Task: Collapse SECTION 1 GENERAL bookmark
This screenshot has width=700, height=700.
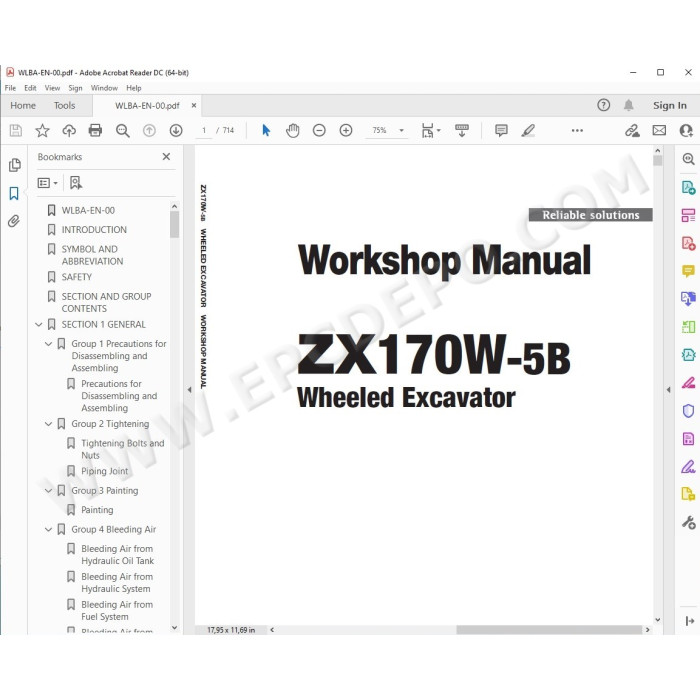Action: (39, 325)
